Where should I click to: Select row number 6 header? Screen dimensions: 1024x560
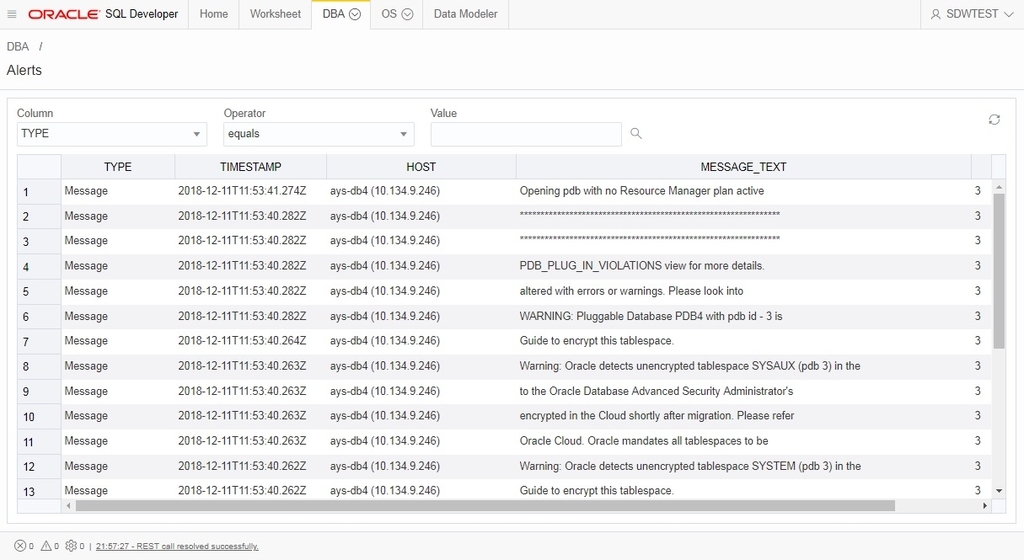click(x=39, y=317)
